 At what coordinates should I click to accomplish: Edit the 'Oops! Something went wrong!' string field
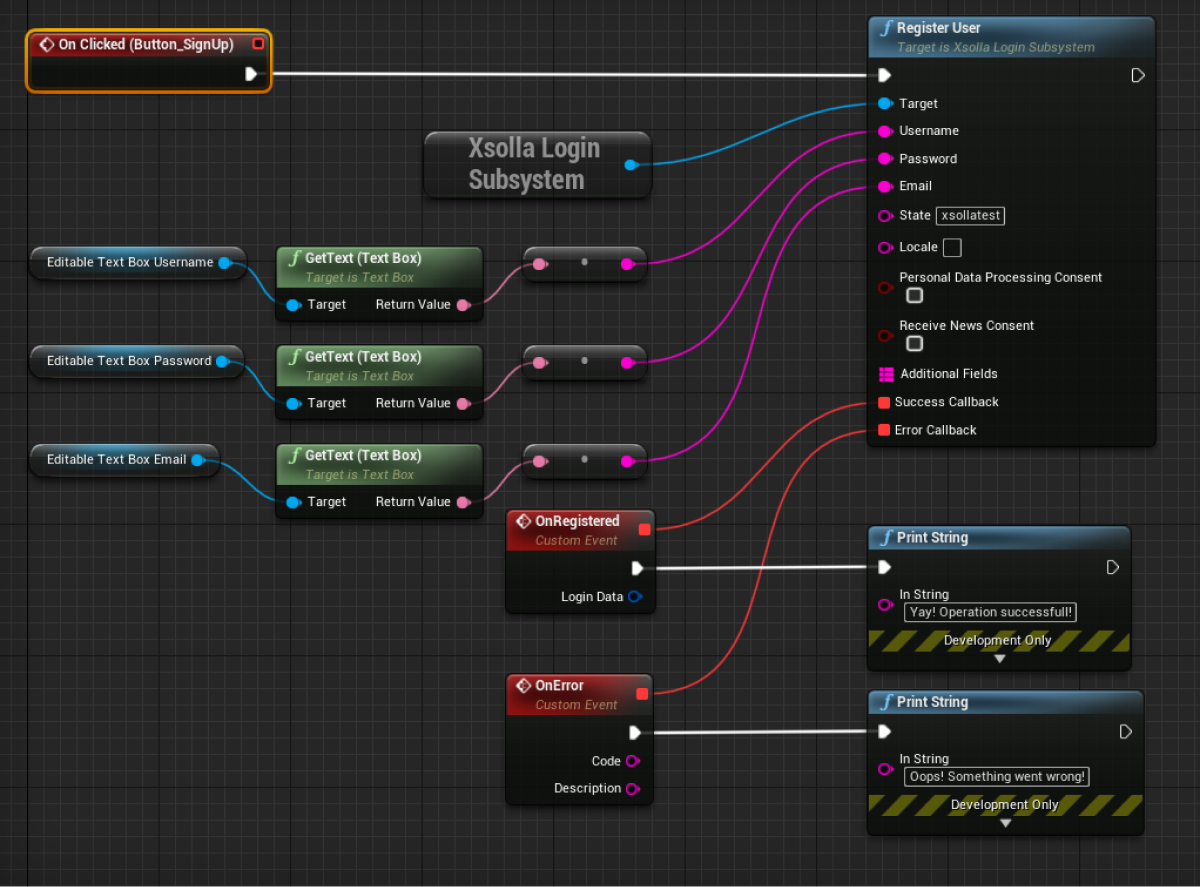(x=996, y=777)
